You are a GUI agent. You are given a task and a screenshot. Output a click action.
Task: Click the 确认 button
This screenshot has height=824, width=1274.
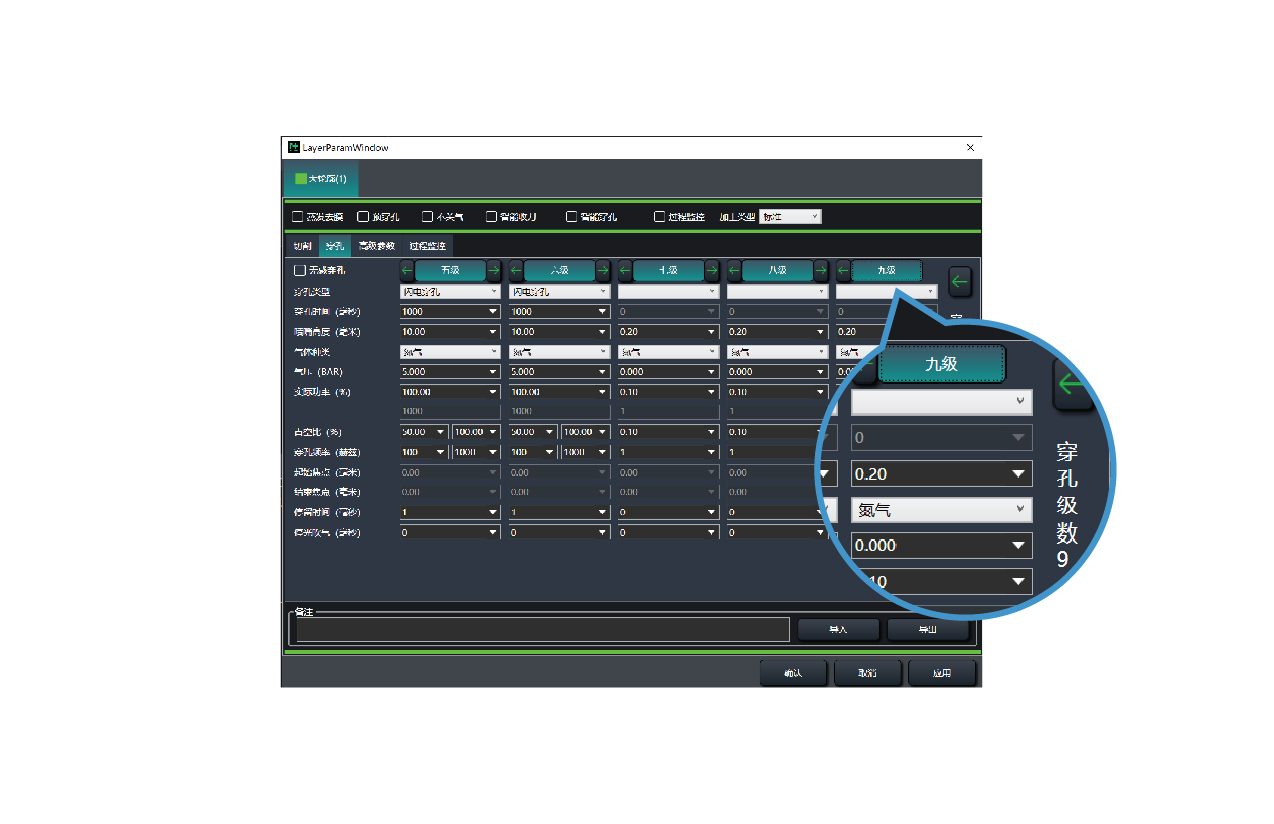pos(793,674)
